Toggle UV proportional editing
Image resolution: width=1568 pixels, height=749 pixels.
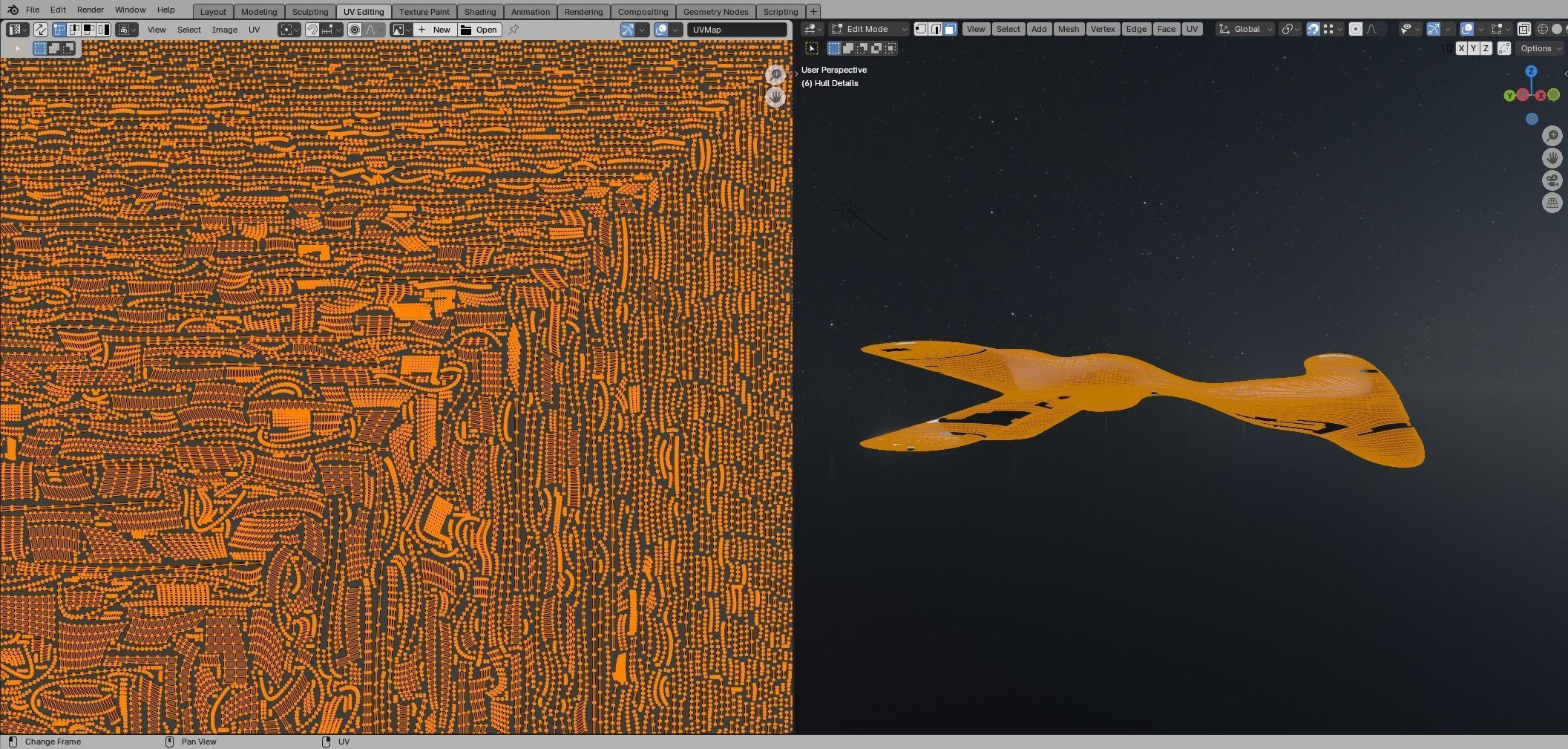click(355, 30)
